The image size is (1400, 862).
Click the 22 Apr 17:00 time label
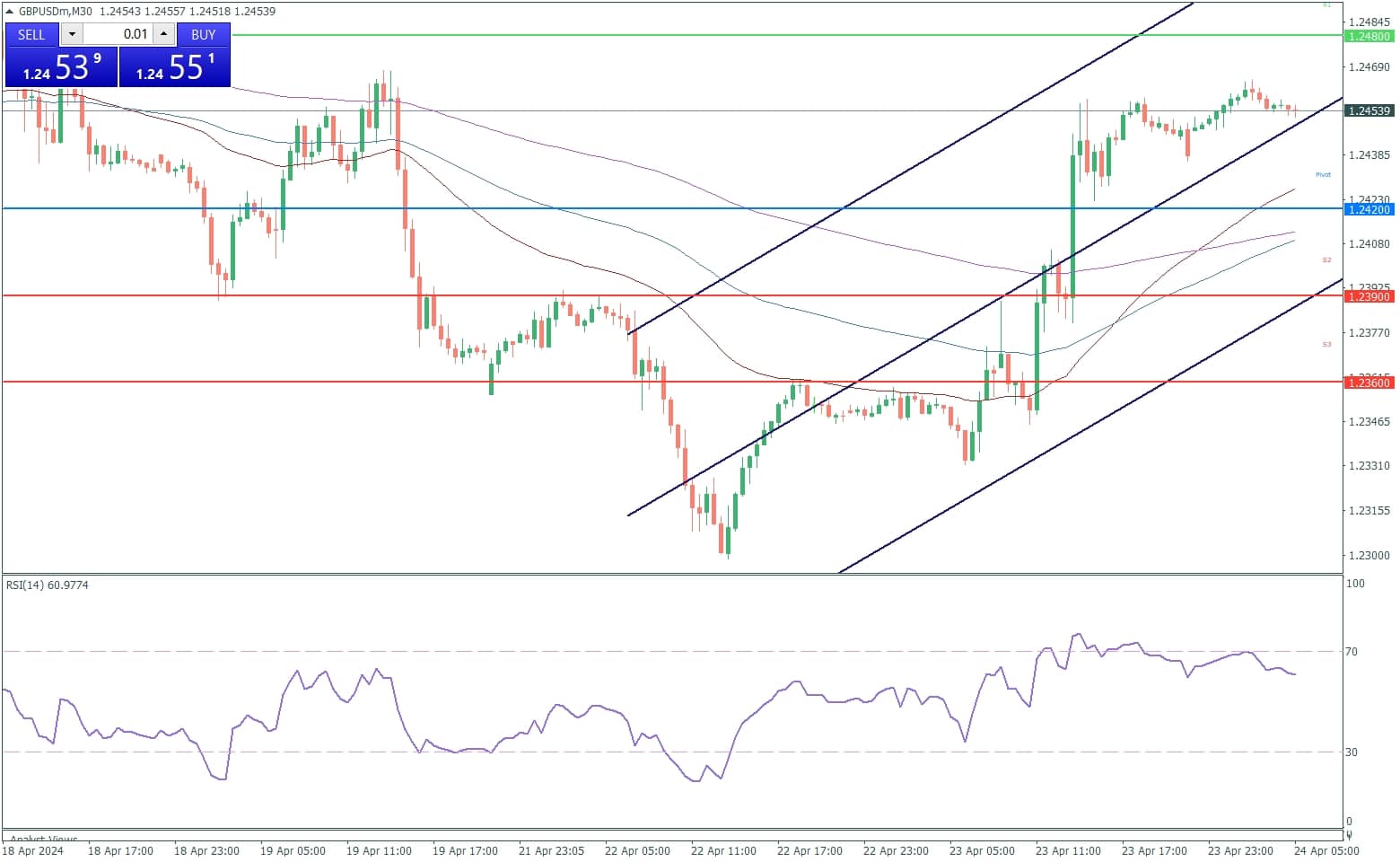coord(809,850)
